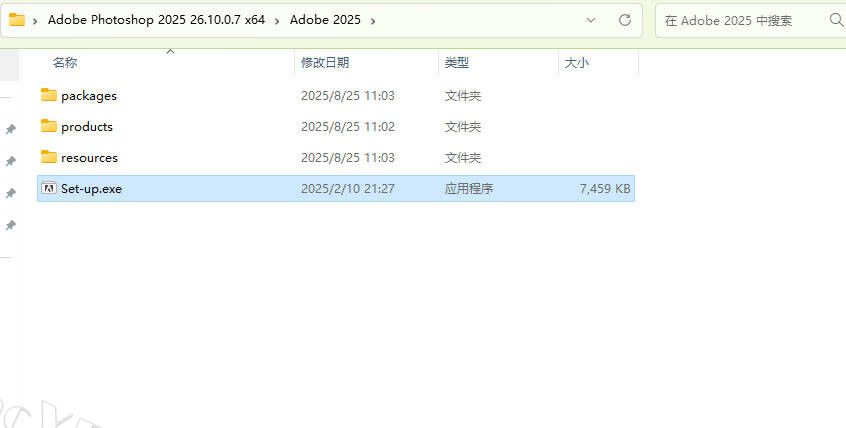This screenshot has height=428, width=846.
Task: Expand chevron before Adobe Photoshop 2025 breadcrumb
Action: (x=35, y=21)
